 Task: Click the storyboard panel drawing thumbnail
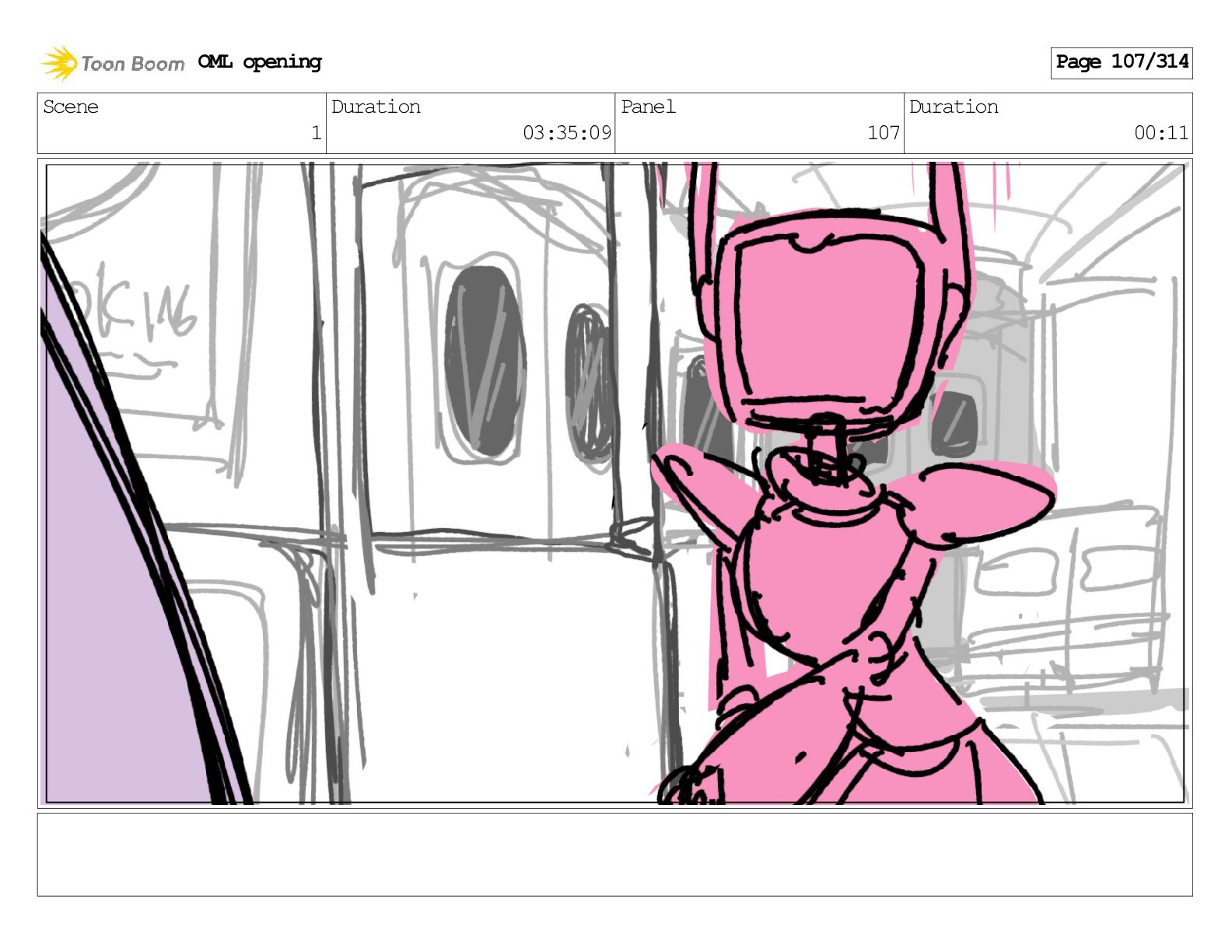click(x=615, y=483)
